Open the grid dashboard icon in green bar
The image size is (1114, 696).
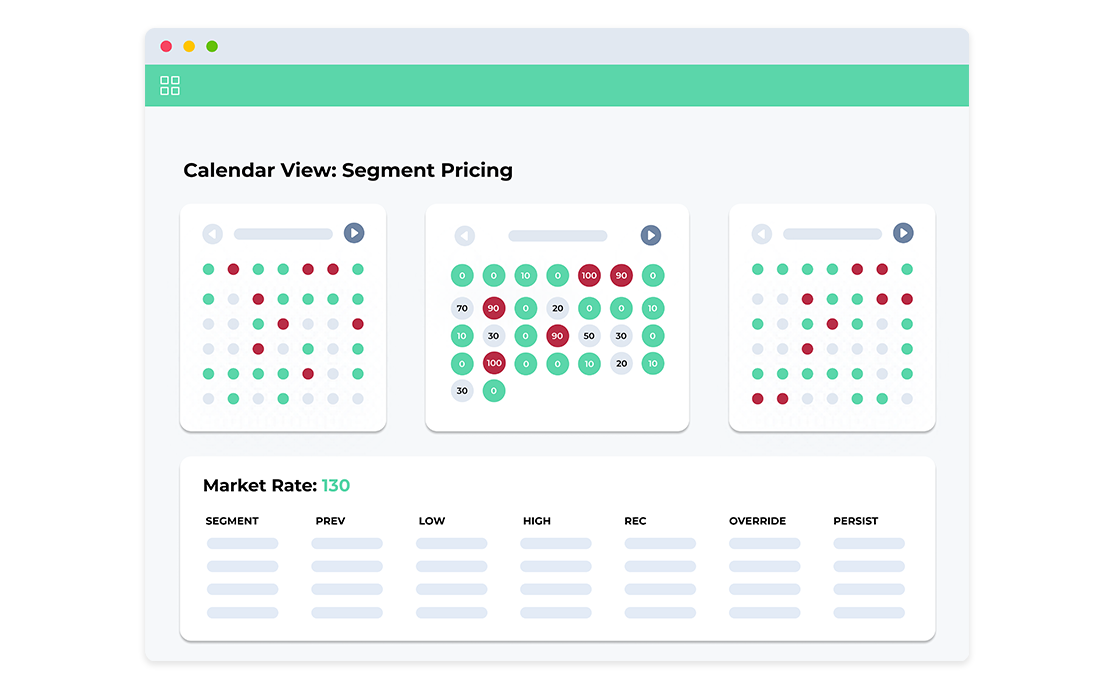(x=170, y=86)
